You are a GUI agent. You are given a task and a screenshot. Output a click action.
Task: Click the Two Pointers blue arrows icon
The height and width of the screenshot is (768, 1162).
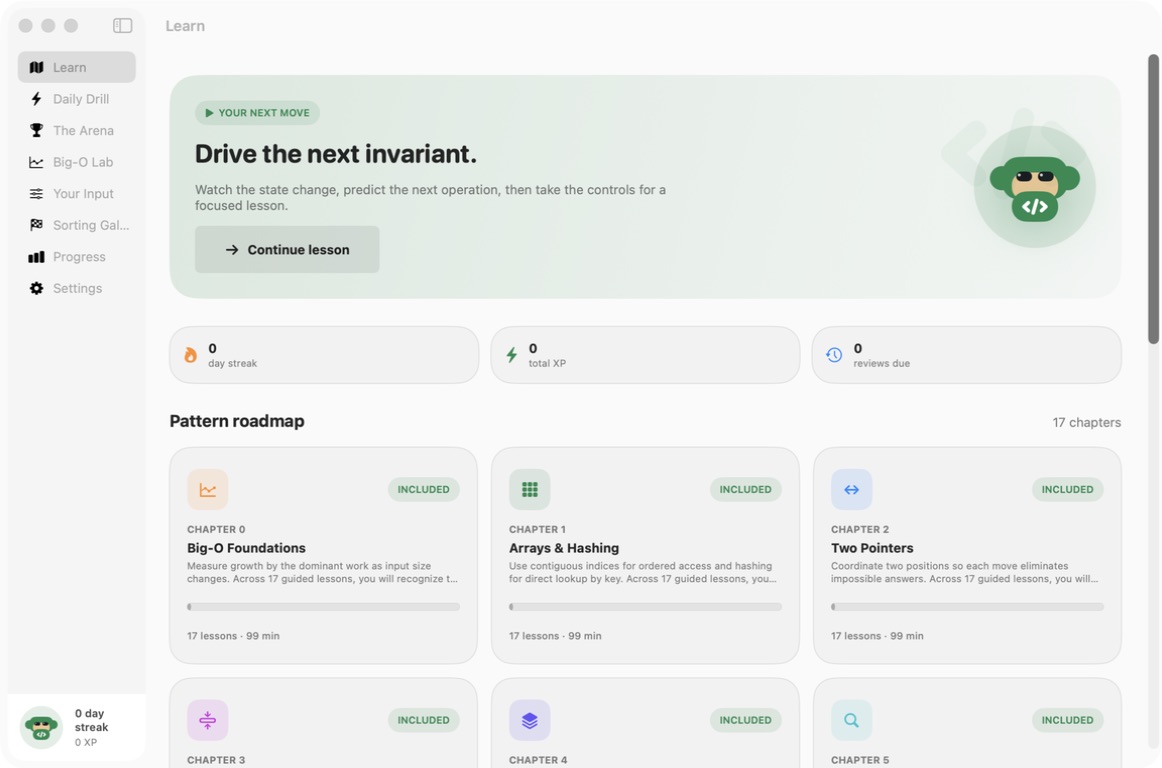[x=851, y=489]
